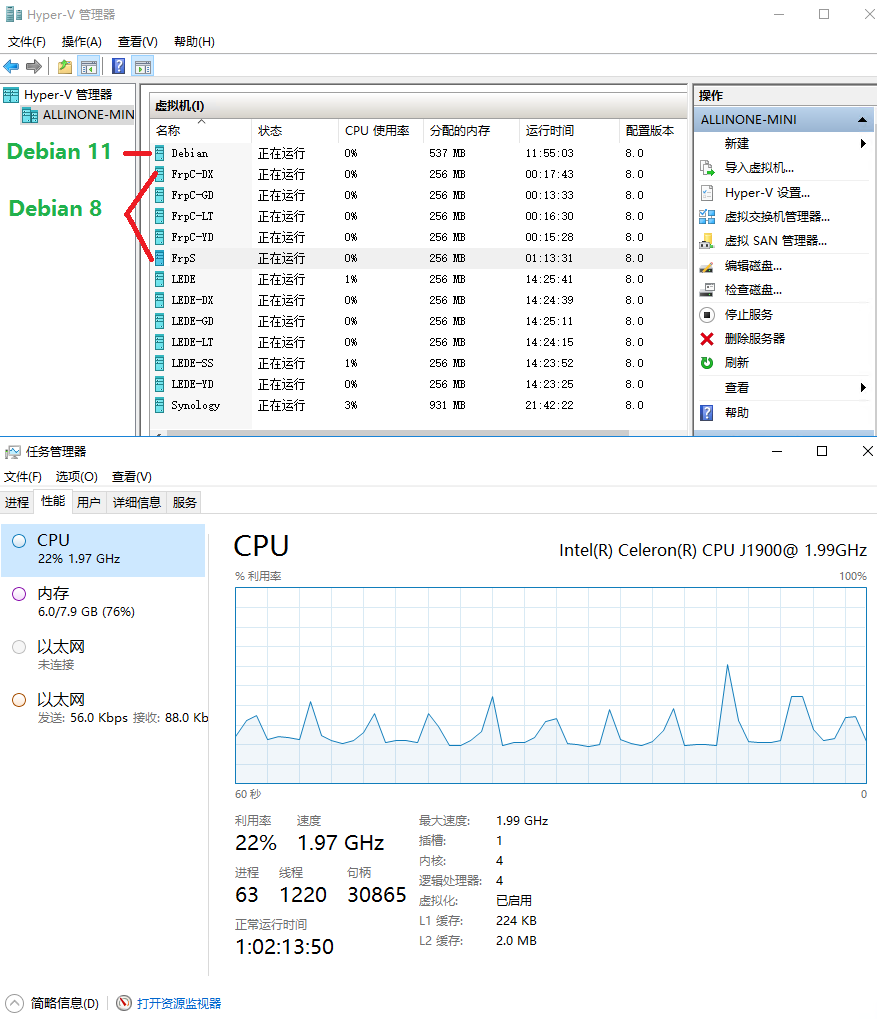Click the 导入虚拟机 import icon
877x1019 pixels.
707,168
